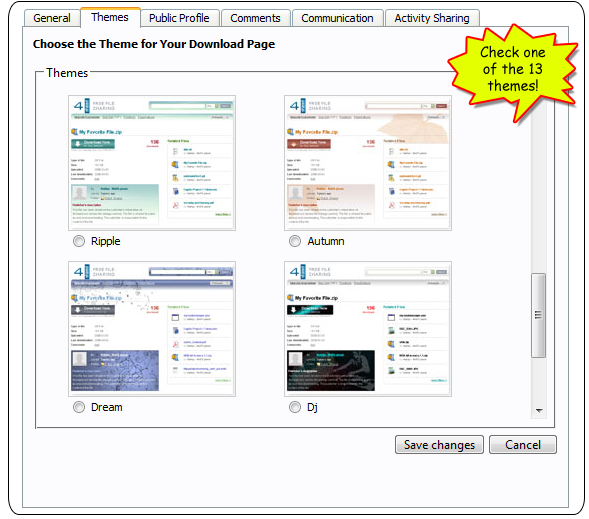
Task: Switch to the Public Profile tab
Action: click(179, 18)
